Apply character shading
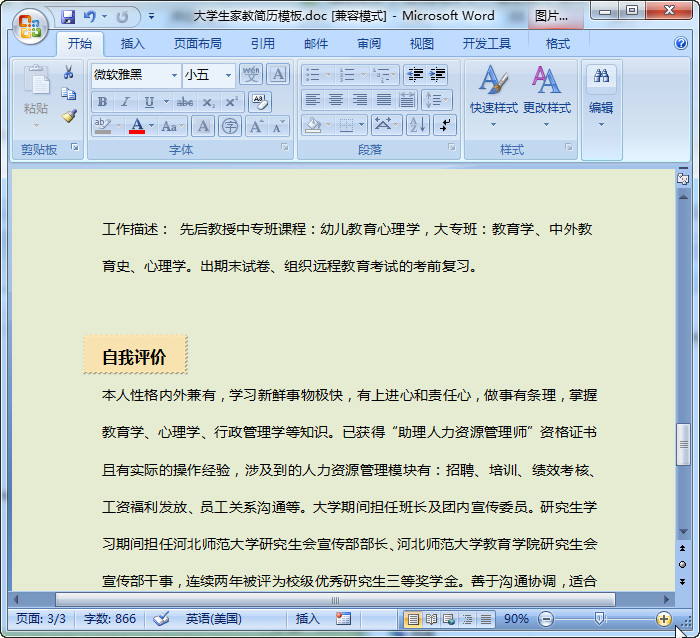 tap(203, 126)
